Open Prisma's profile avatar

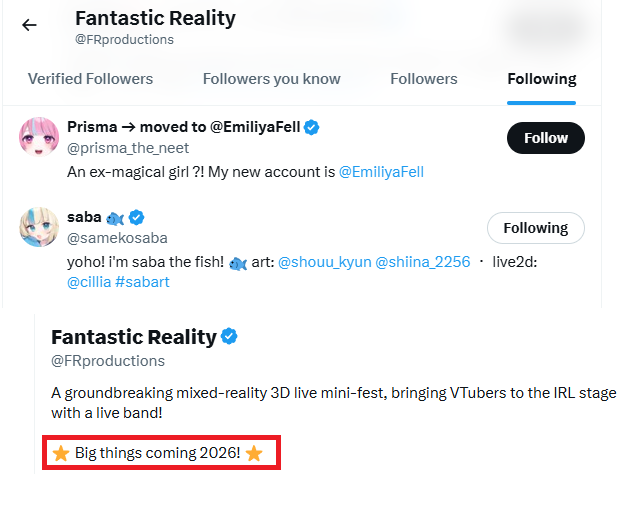point(39,136)
